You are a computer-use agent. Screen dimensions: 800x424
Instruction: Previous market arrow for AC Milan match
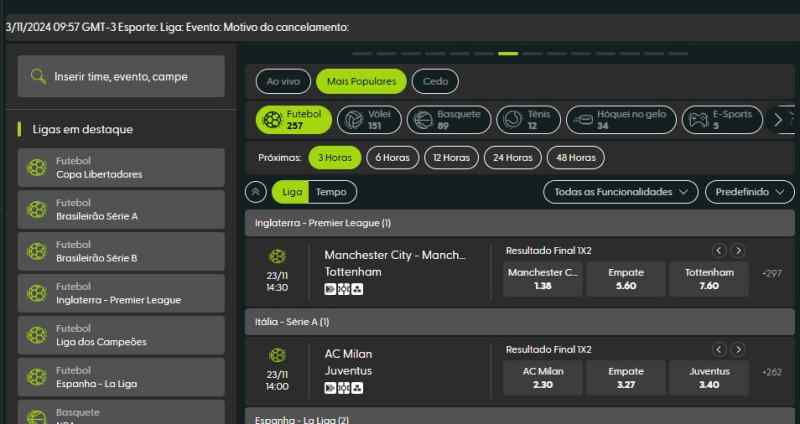pyautogui.click(x=719, y=350)
